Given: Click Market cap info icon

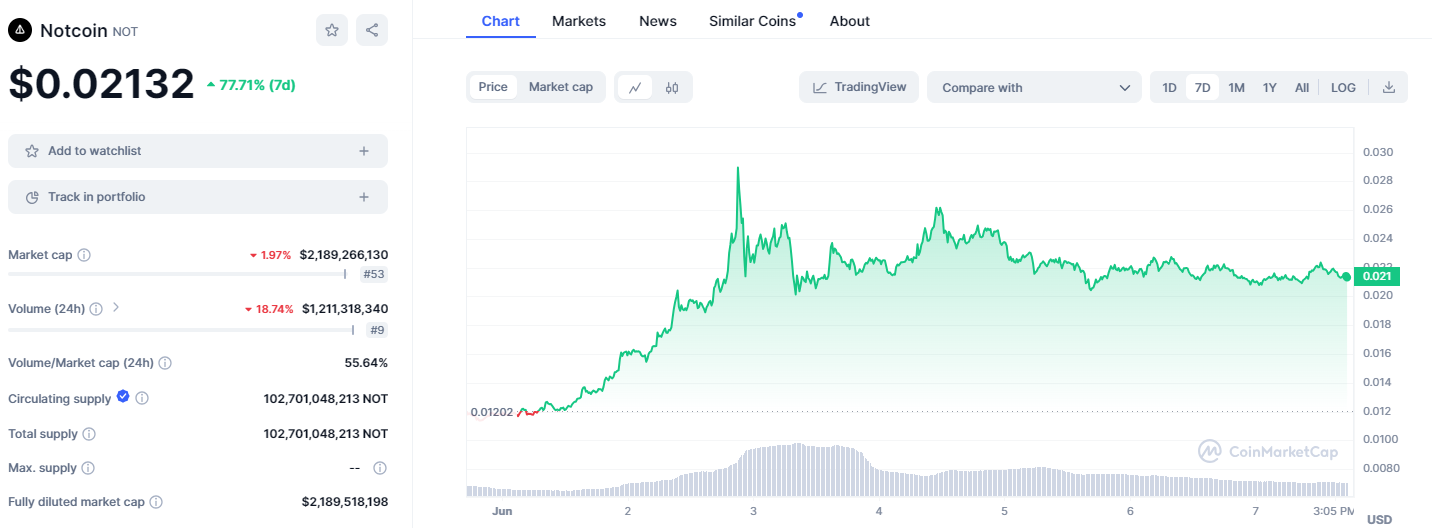Looking at the screenshot, I should coord(84,255).
